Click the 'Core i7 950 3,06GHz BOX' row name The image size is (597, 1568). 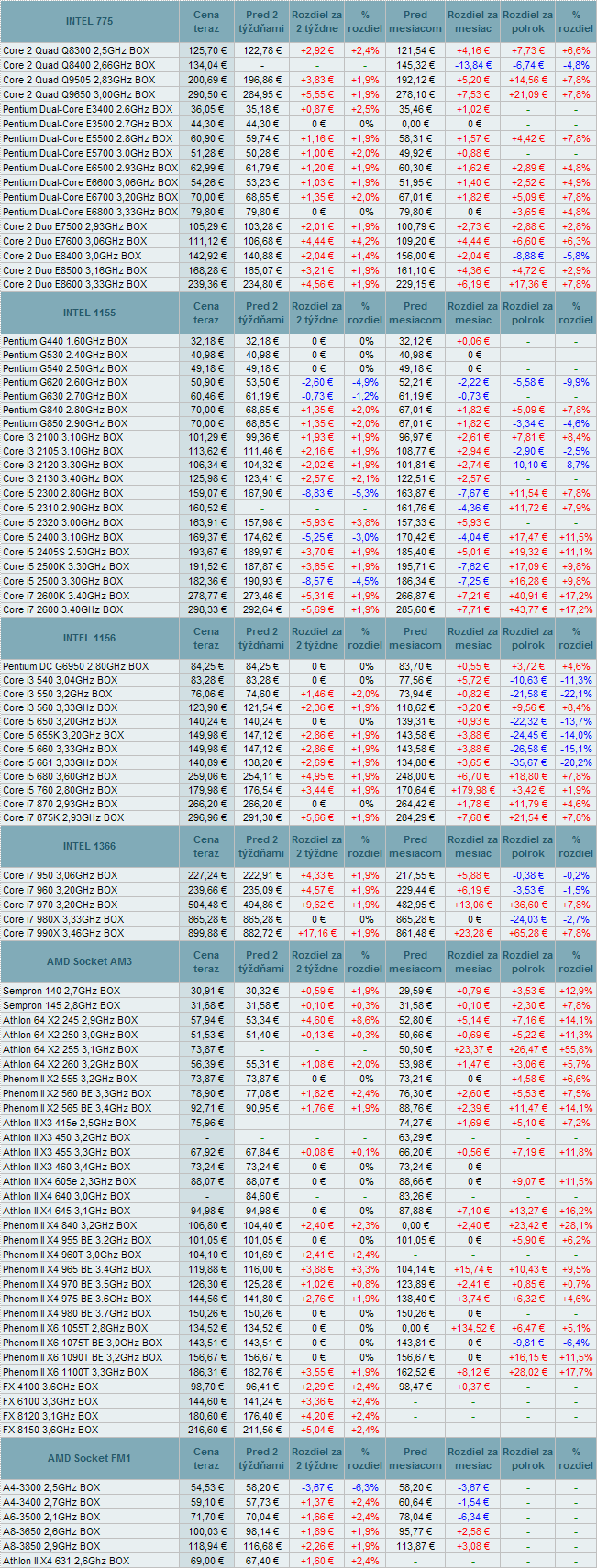[x=61, y=875]
